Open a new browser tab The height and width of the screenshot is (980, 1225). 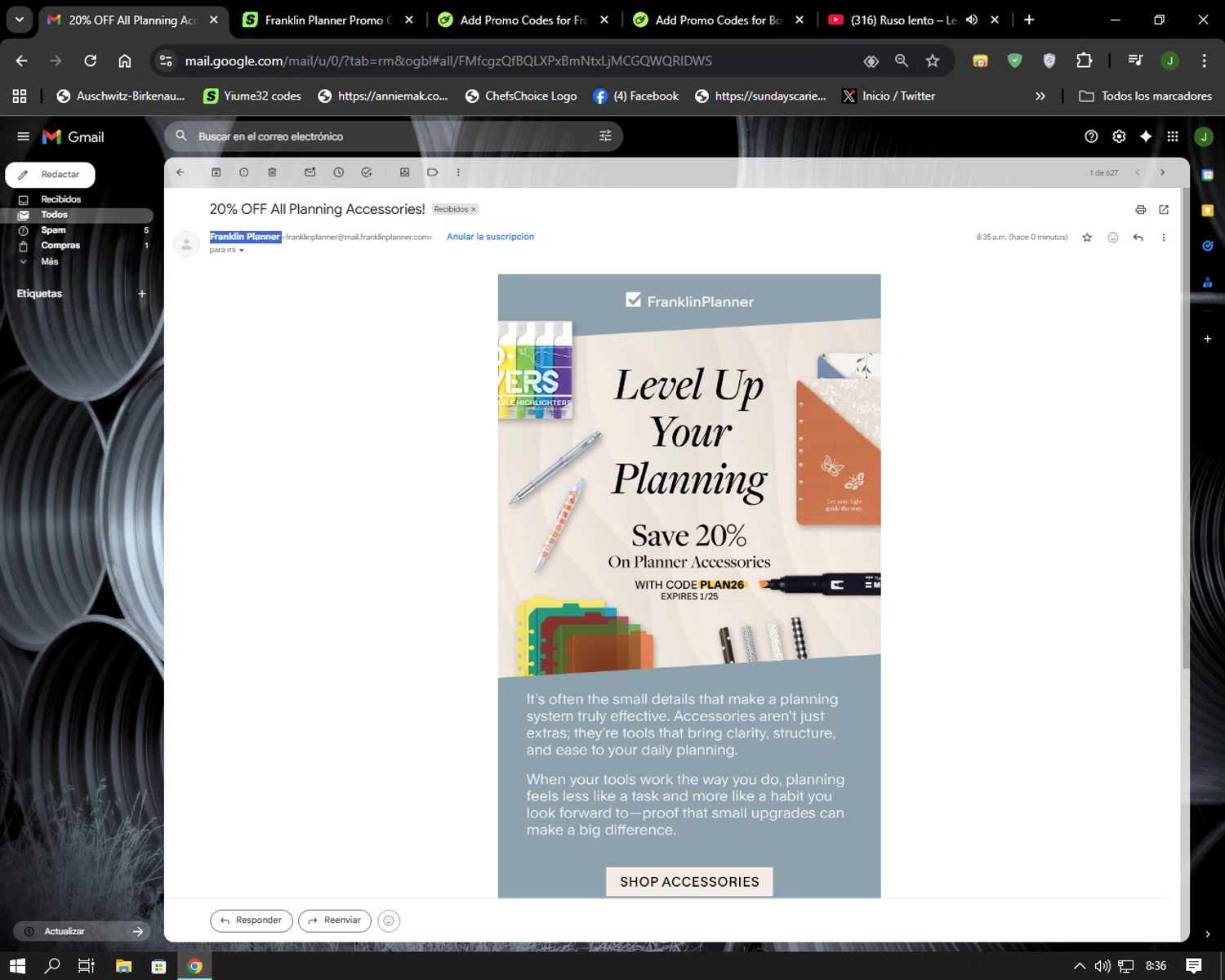[1029, 20]
